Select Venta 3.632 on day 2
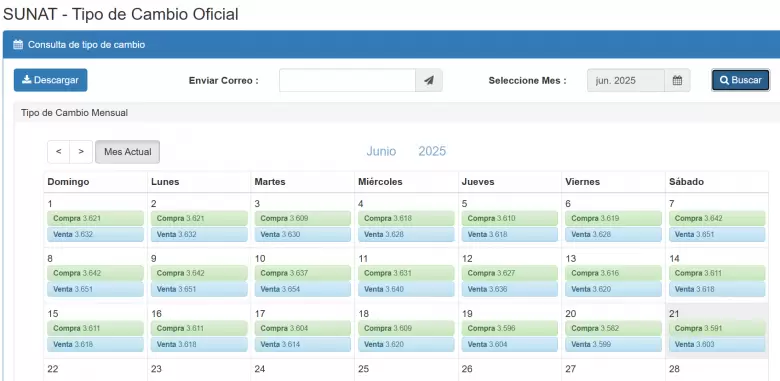This screenshot has height=381, width=780. click(199, 234)
